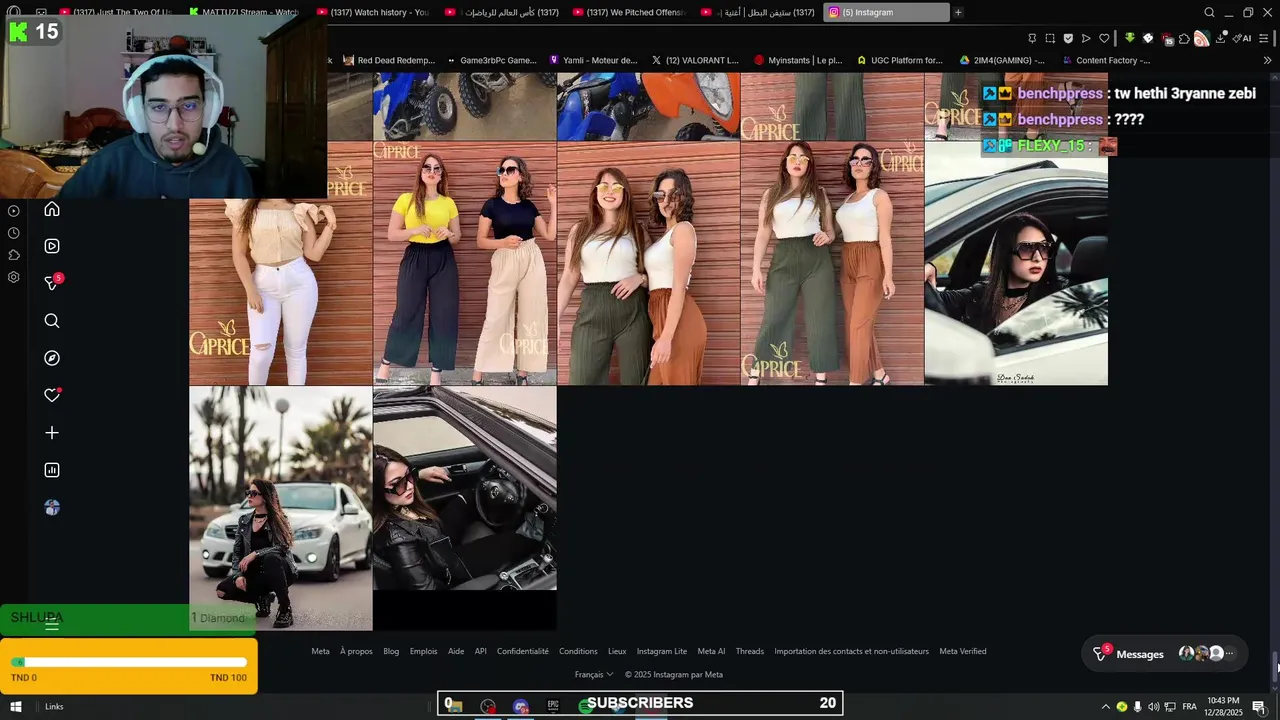Click Importation des contacts et non-utilisateurs link

[x=851, y=651]
